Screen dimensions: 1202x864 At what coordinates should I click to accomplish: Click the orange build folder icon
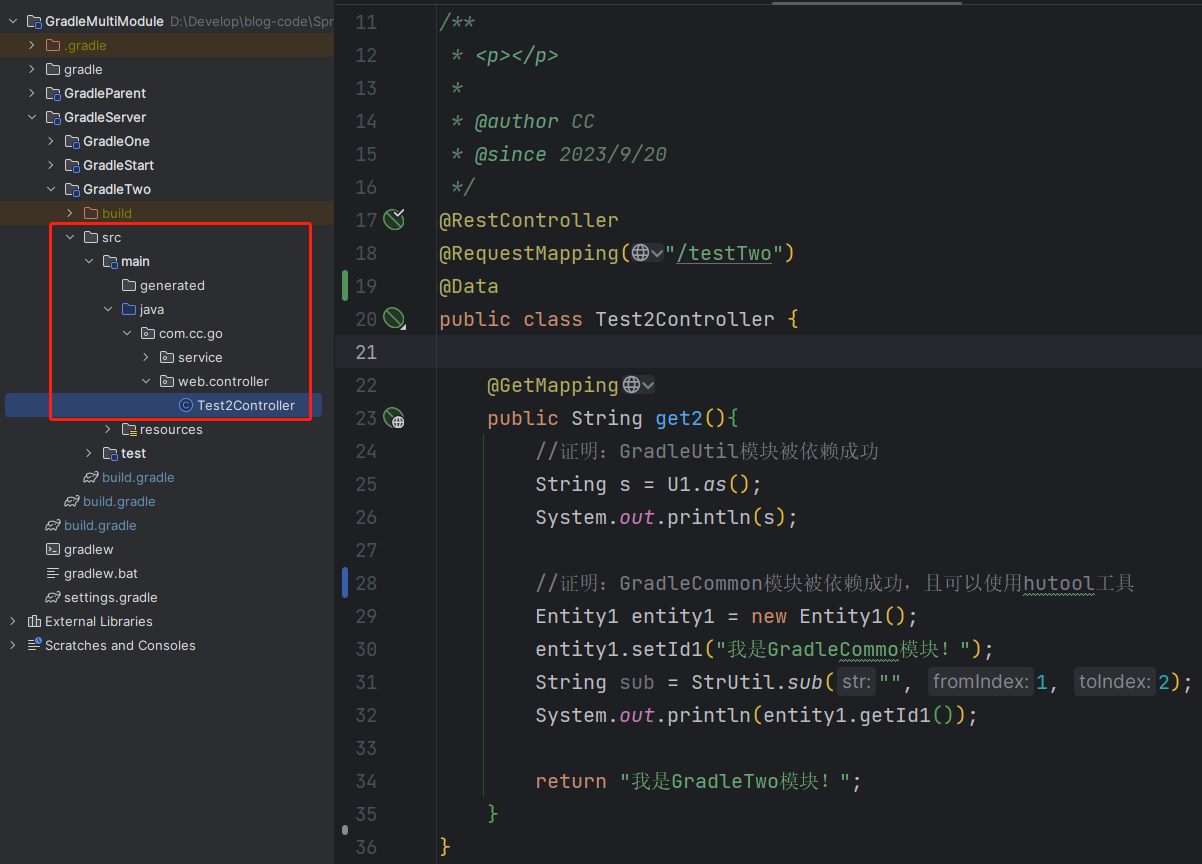(x=91, y=213)
